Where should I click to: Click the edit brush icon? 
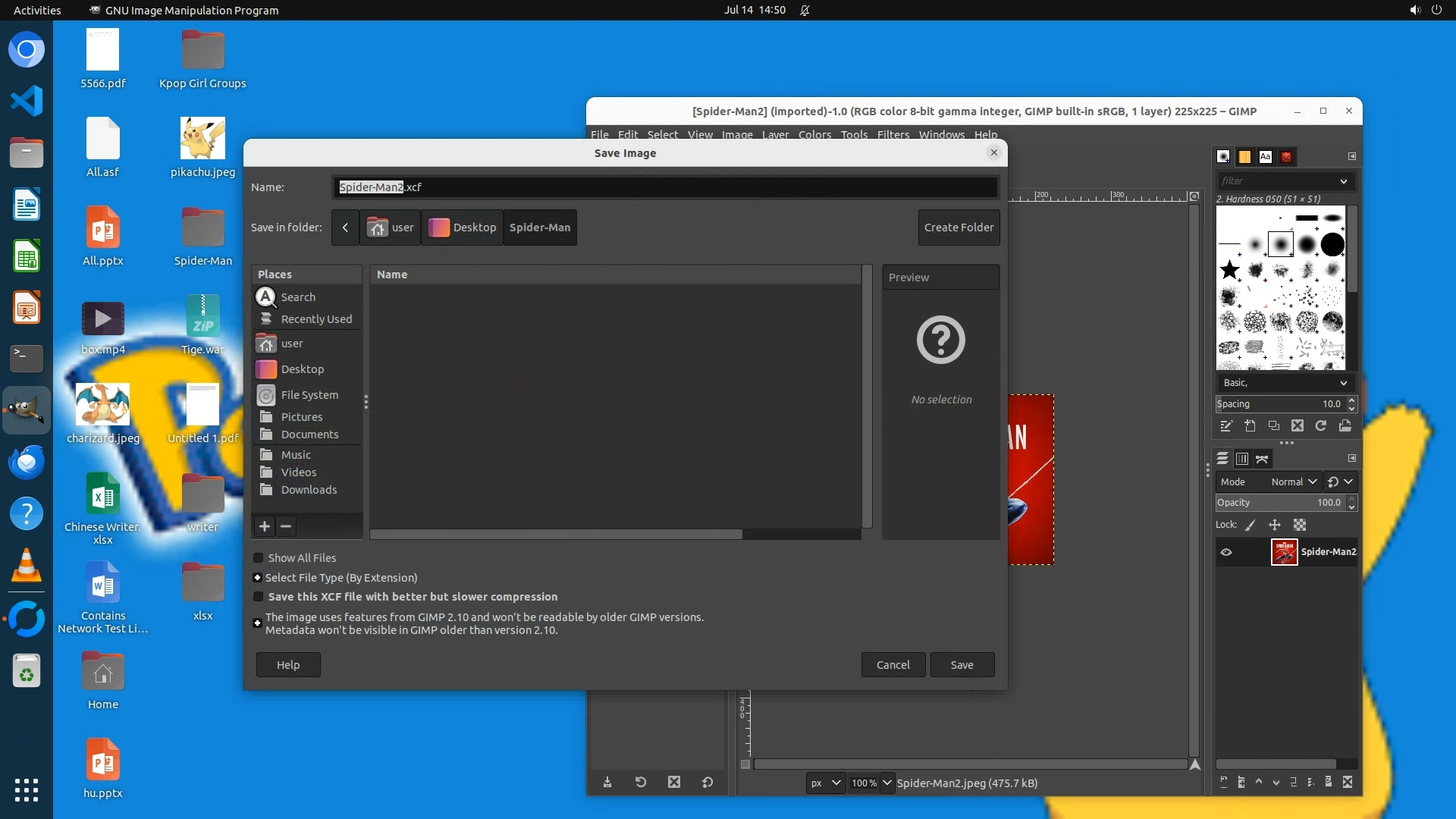[x=1226, y=426]
